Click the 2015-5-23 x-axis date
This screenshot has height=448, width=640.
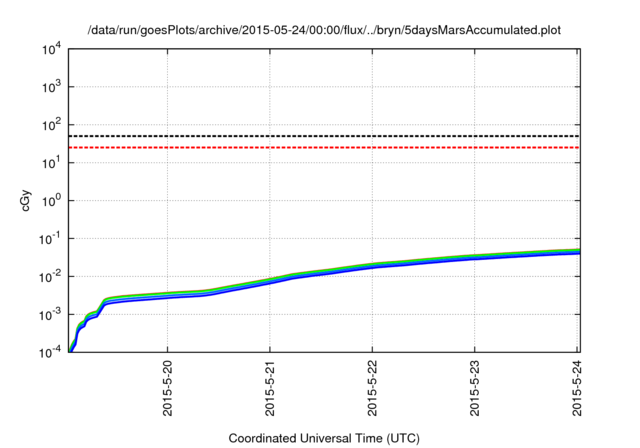coord(474,388)
